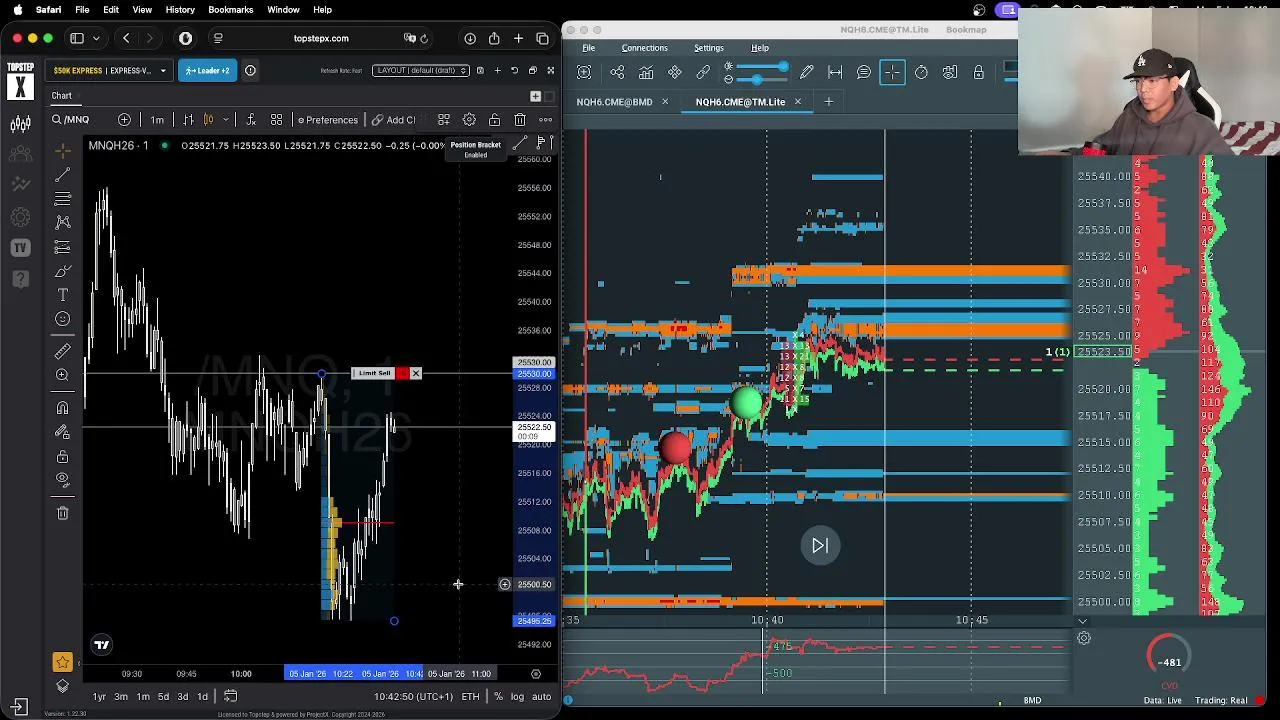The image size is (1280, 720).
Task: Click the alert info icon next to Leader
Action: click(250, 71)
